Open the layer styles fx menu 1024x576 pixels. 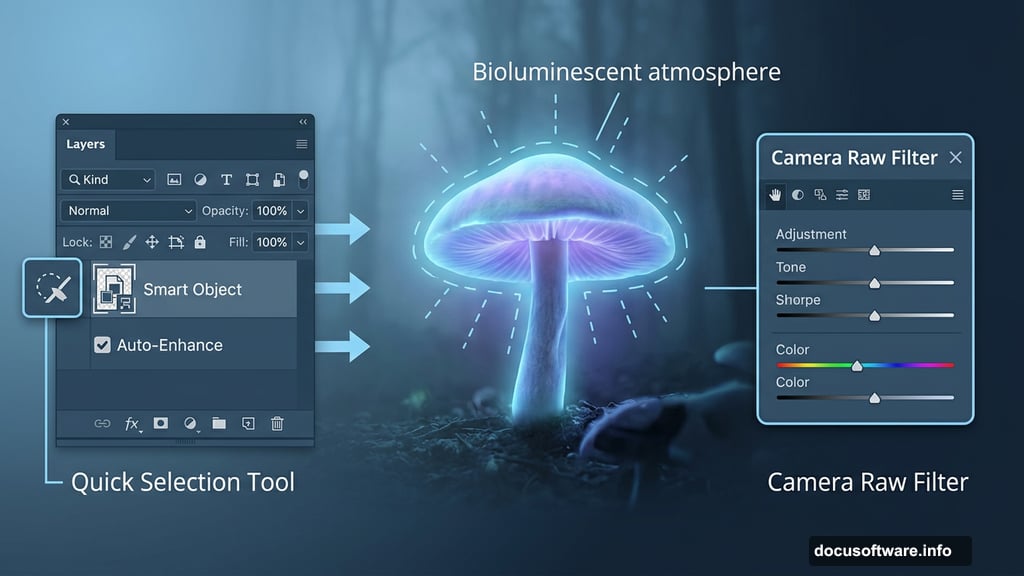132,424
